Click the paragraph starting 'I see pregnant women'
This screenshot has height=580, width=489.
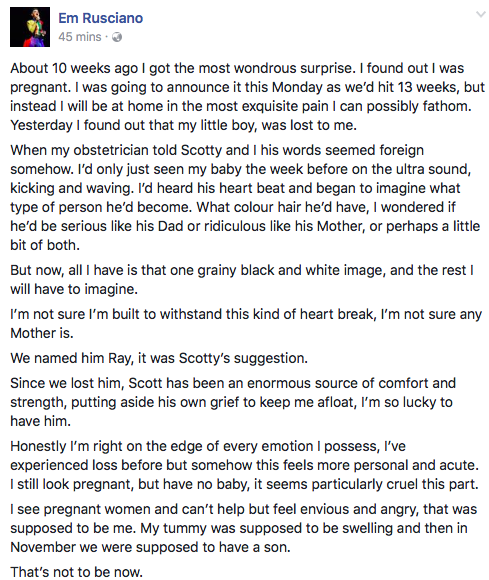(x=244, y=528)
